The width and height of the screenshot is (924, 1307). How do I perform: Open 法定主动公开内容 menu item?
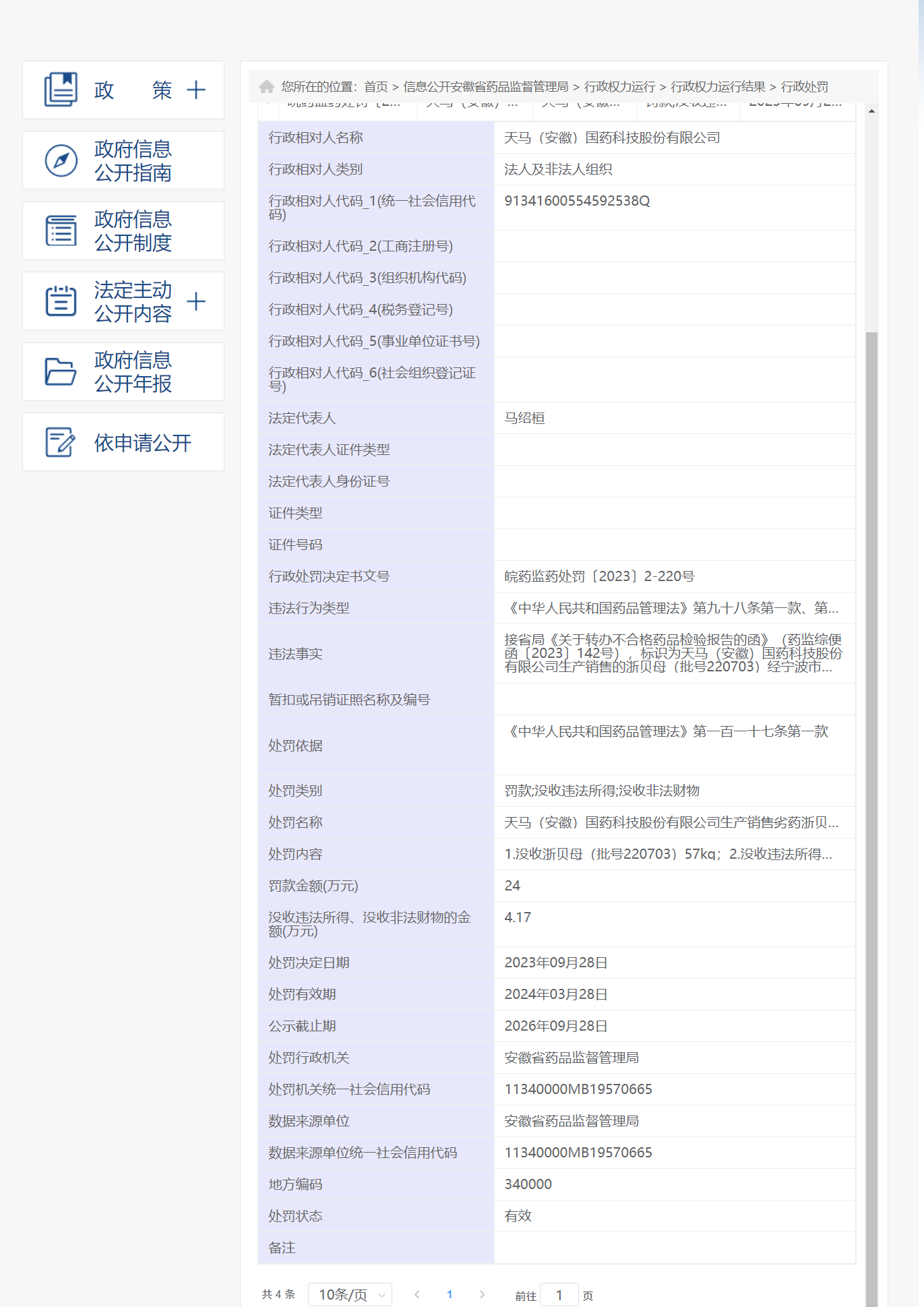[x=123, y=301]
